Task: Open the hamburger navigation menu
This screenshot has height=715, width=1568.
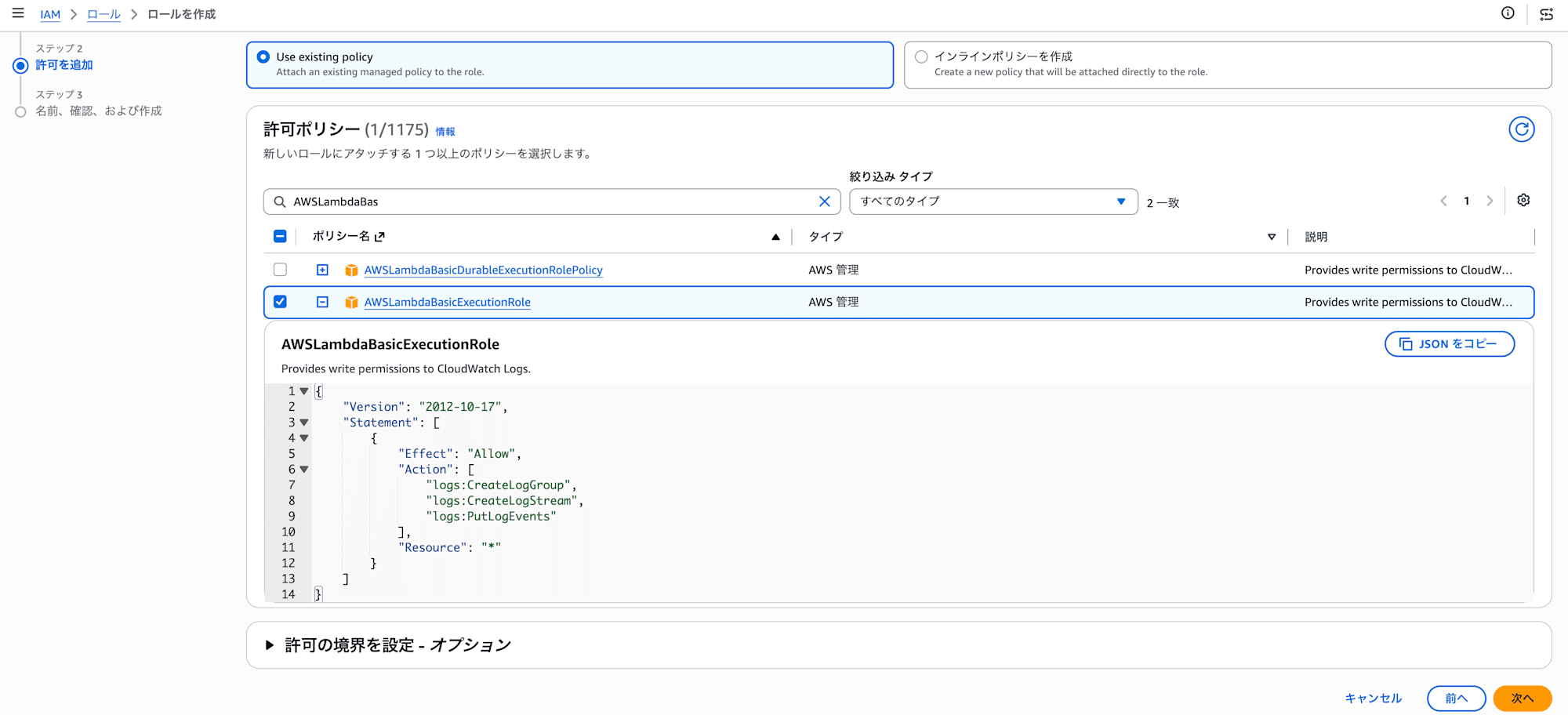Action: (x=18, y=13)
